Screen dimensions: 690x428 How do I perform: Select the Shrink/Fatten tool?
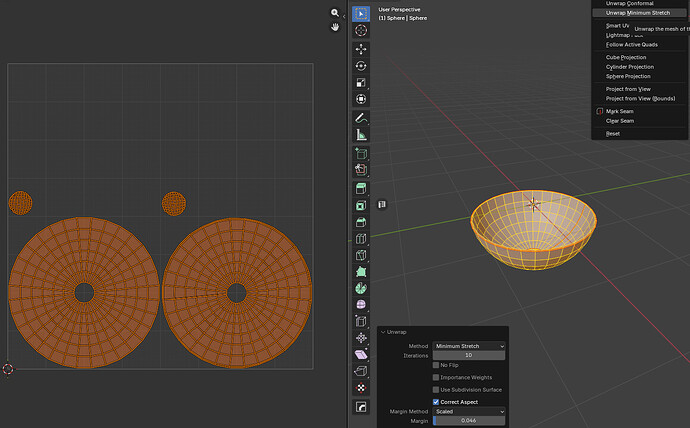tap(361, 338)
